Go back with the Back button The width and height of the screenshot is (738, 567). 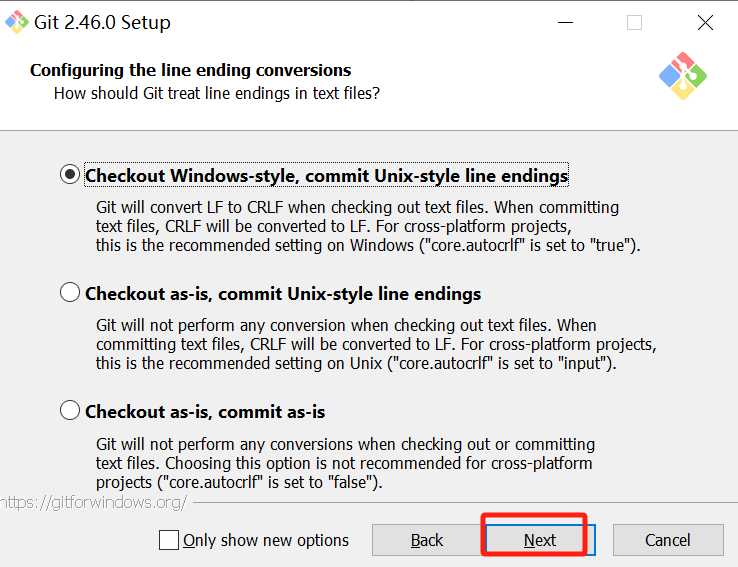point(427,540)
